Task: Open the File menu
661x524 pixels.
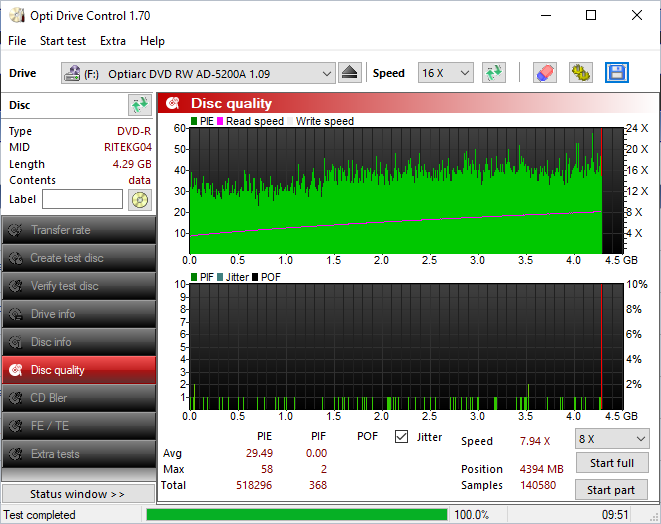Action: [x=17, y=41]
